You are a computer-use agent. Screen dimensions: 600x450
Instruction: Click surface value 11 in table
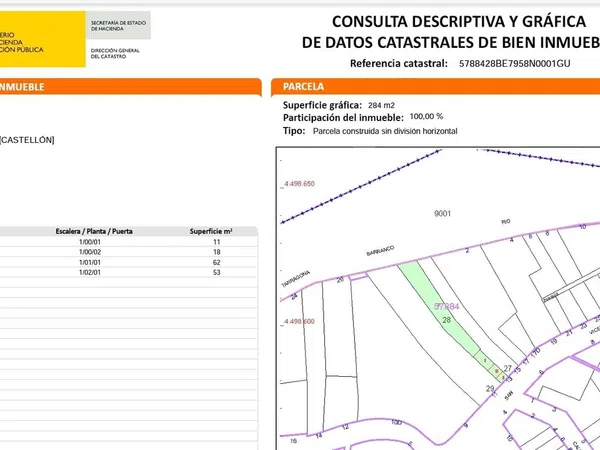coord(217,242)
